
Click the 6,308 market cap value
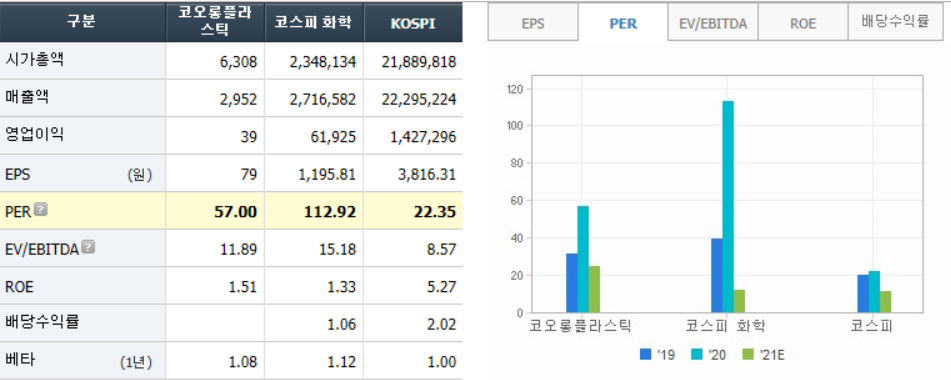[238, 61]
